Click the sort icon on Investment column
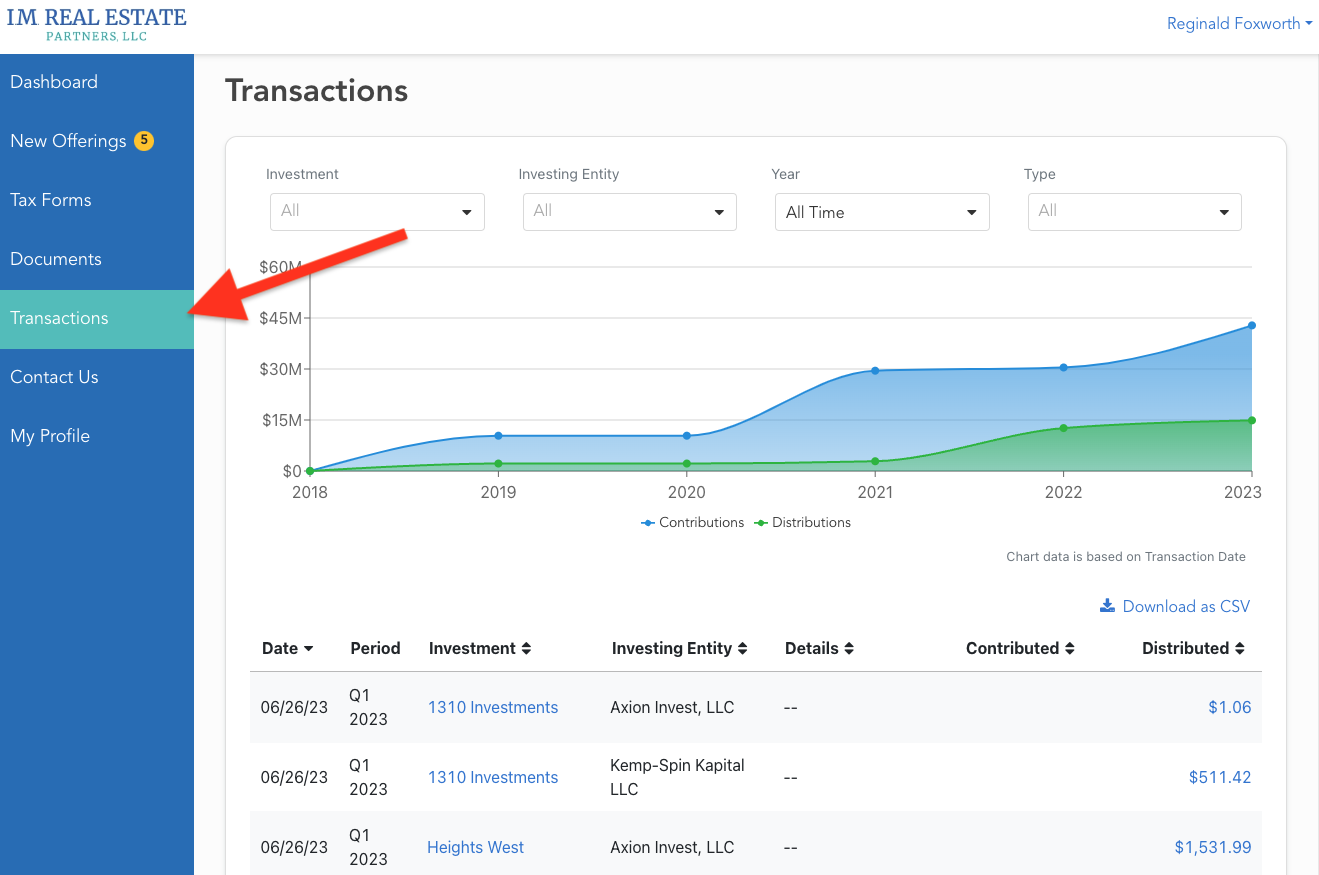The width and height of the screenshot is (1319, 875). click(x=527, y=648)
